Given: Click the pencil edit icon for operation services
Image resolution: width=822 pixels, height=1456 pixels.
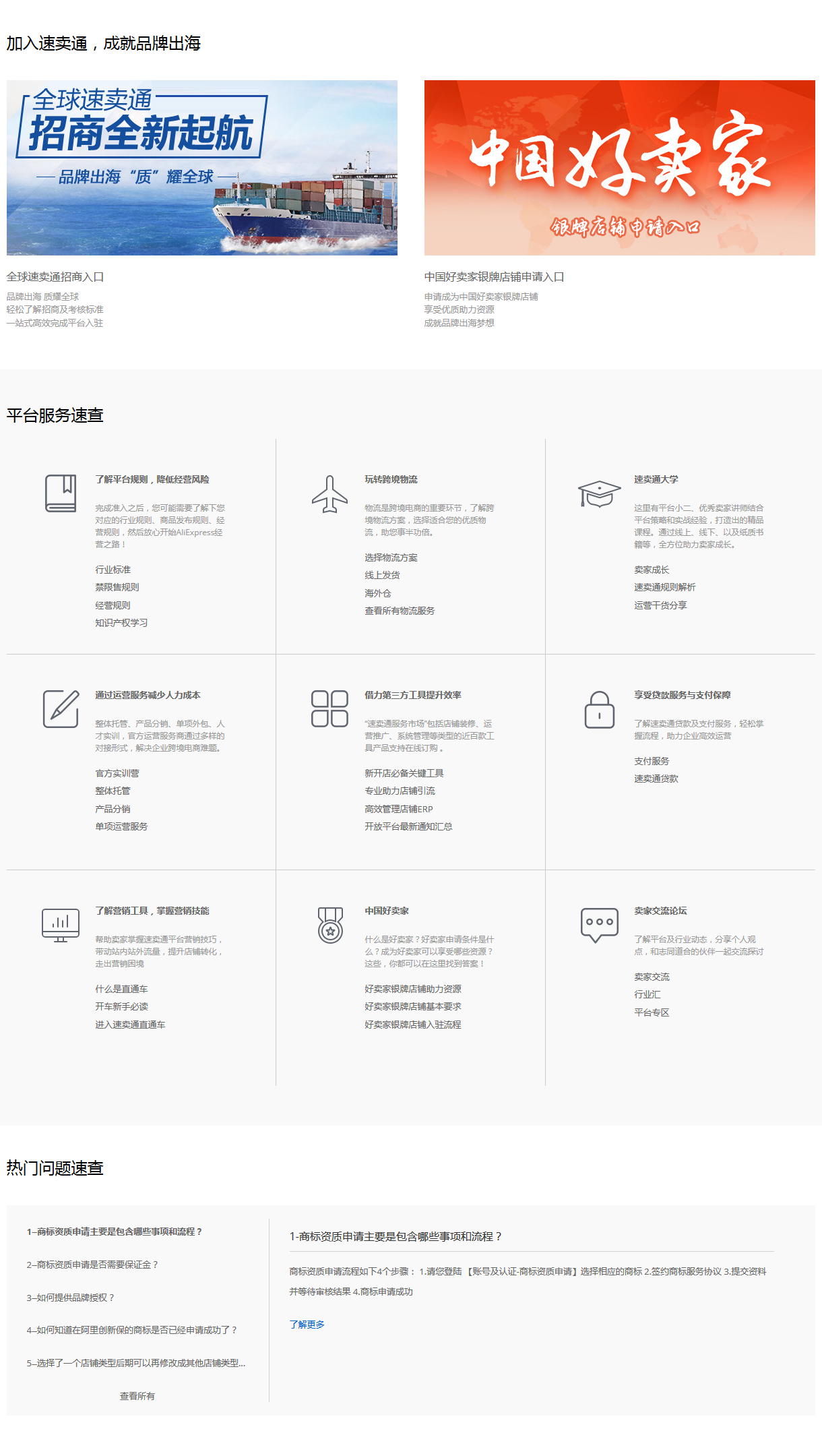Looking at the screenshot, I should pyautogui.click(x=61, y=708).
